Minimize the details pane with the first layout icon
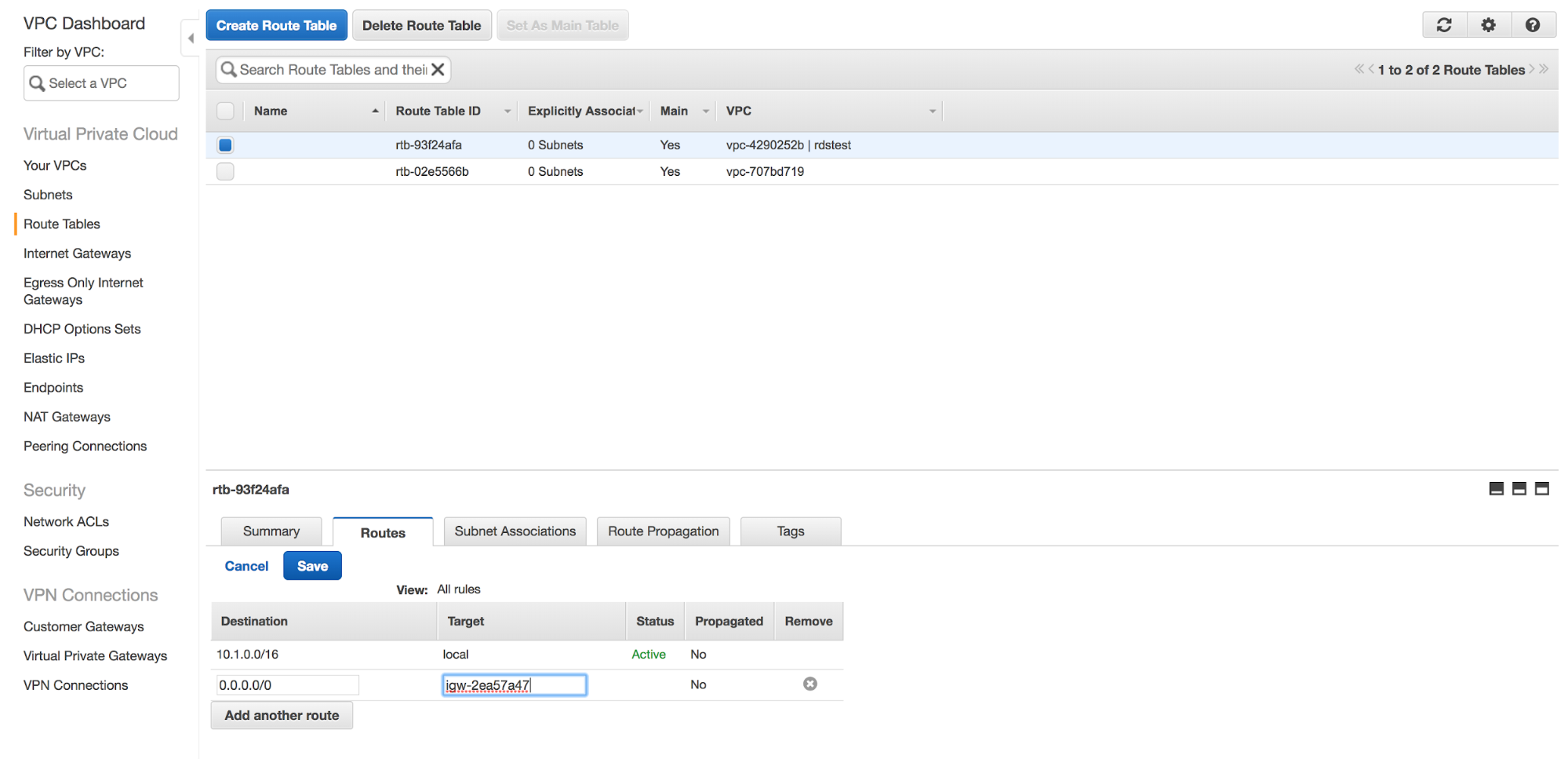 click(x=1496, y=489)
